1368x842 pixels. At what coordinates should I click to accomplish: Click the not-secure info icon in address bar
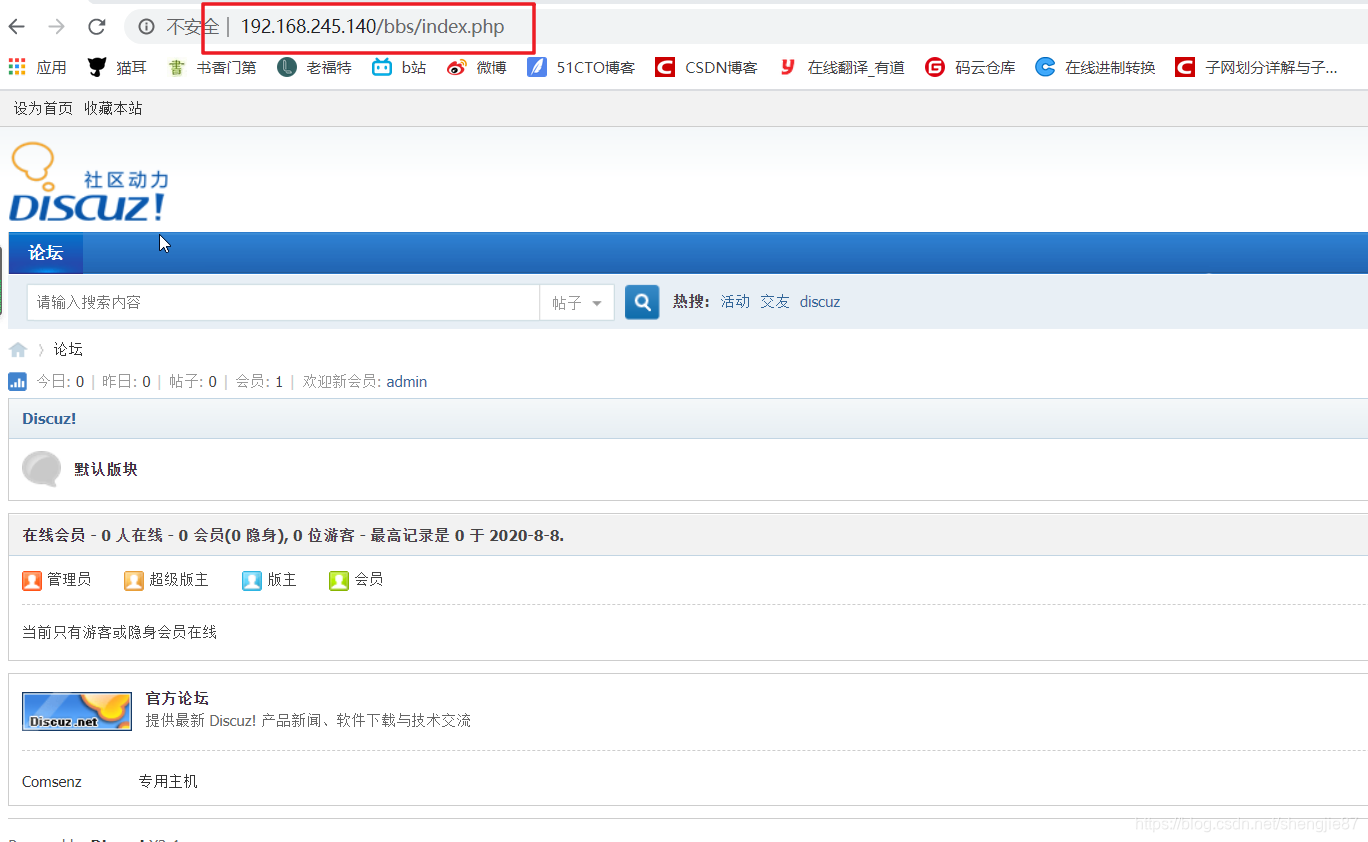(146, 27)
